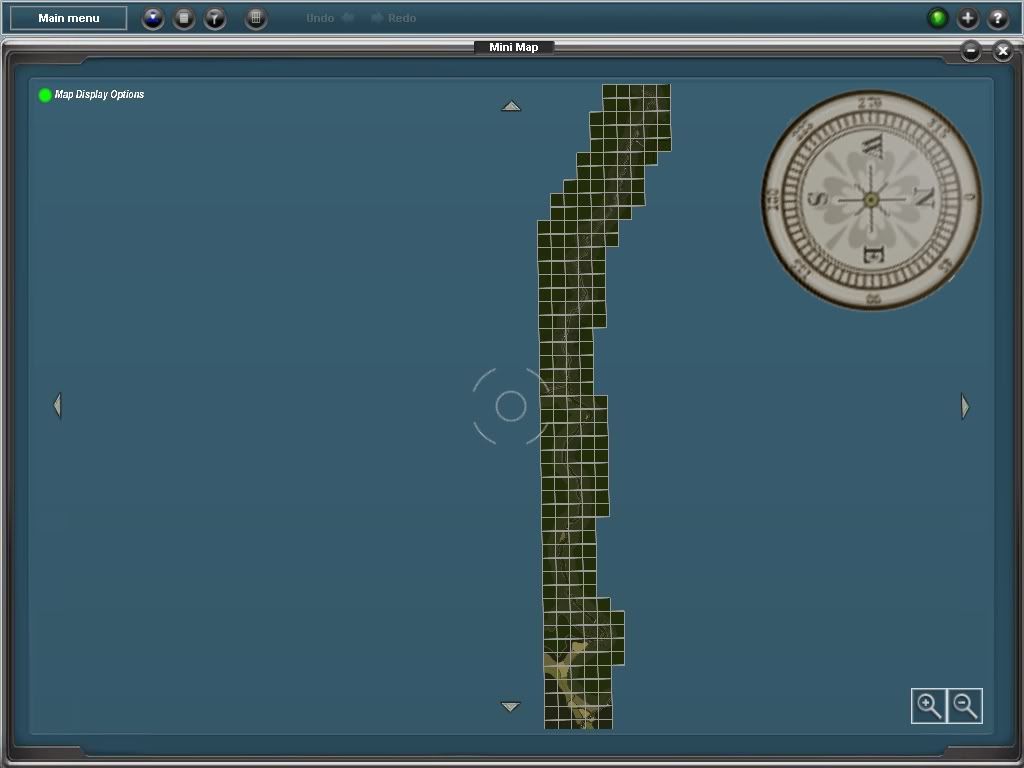1024x768 pixels.
Task: Open help with the question mark icon
Action: point(998,18)
